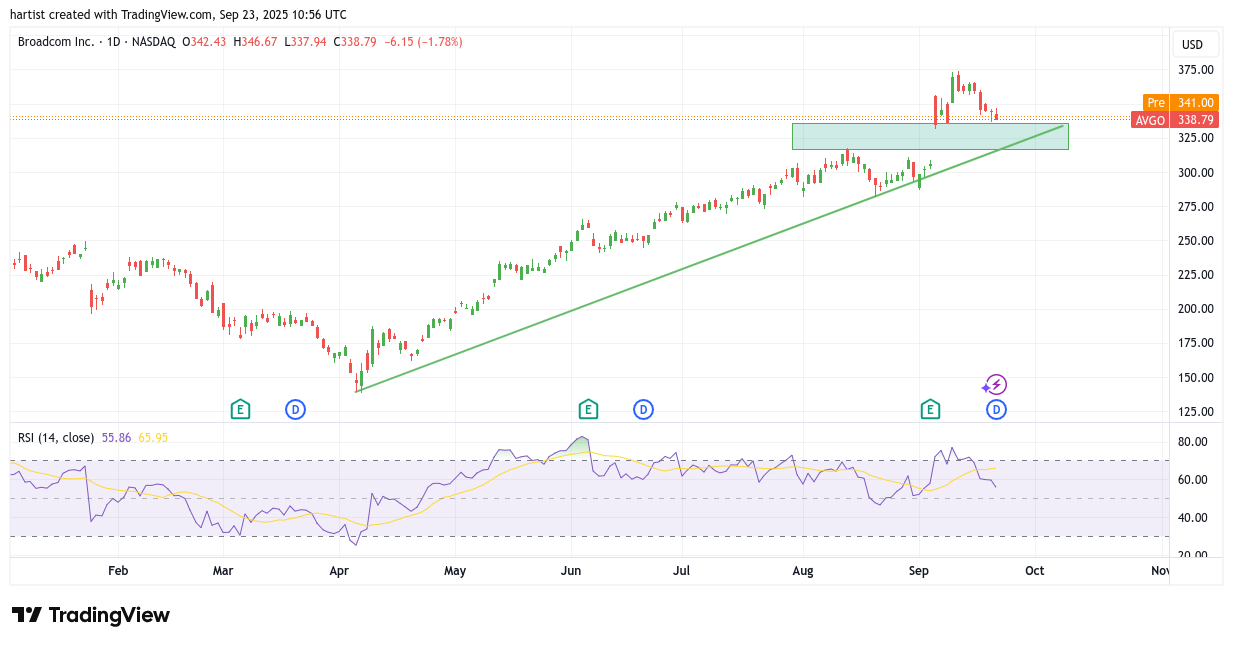Image resolution: width=1233 pixels, height=645 pixels.
Task: Click the early June earnings E marker
Action: pyautogui.click(x=588, y=409)
